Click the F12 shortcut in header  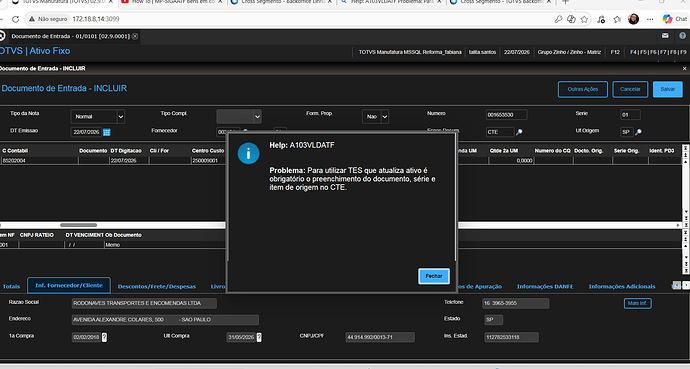point(615,52)
